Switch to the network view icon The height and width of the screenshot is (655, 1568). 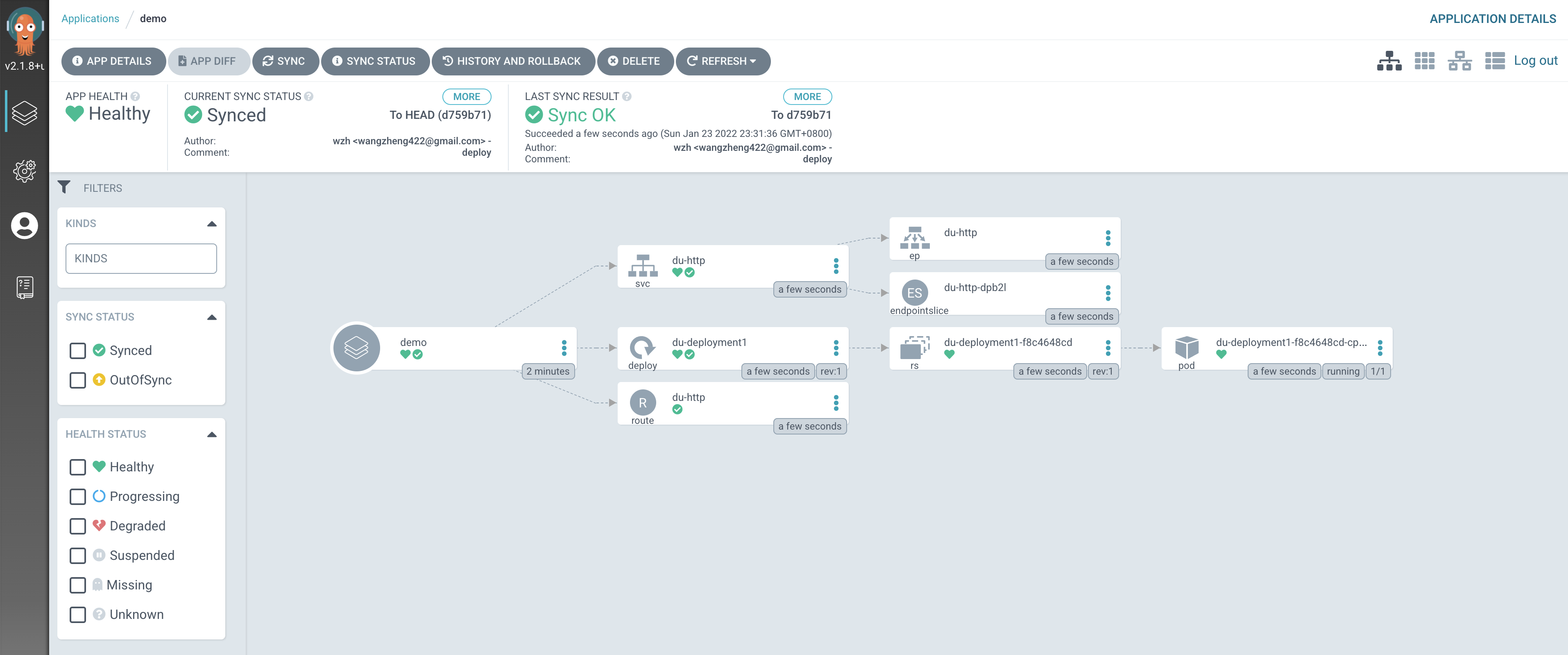tap(1459, 61)
